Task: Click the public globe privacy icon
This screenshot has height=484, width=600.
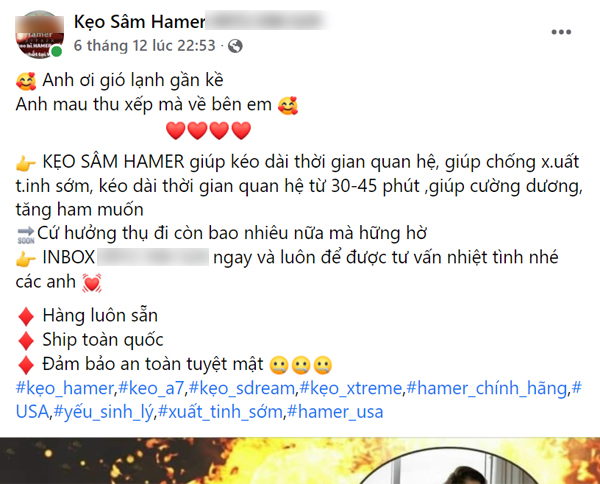Action: click(235, 46)
